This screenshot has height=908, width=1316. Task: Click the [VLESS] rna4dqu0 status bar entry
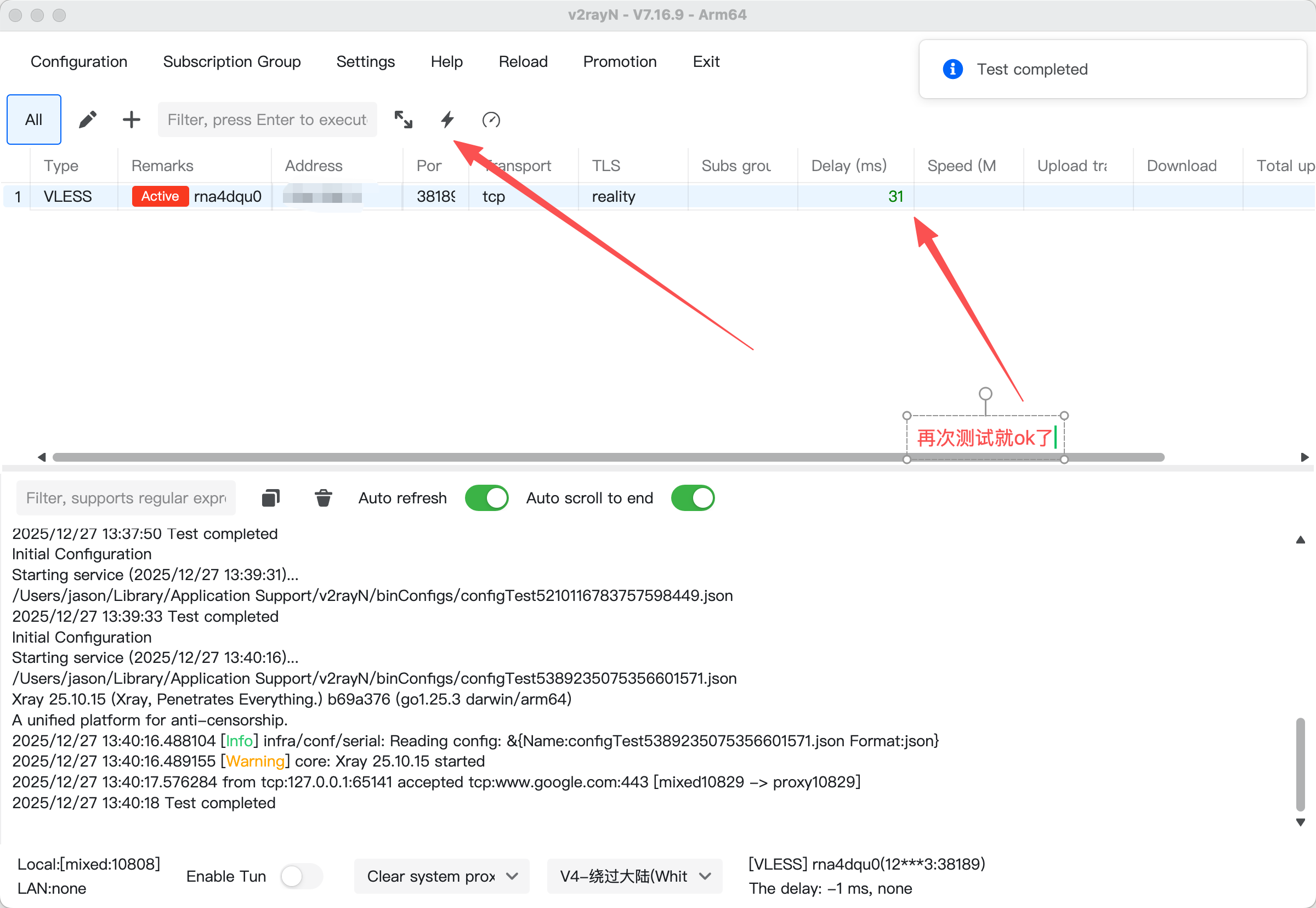tap(866, 864)
